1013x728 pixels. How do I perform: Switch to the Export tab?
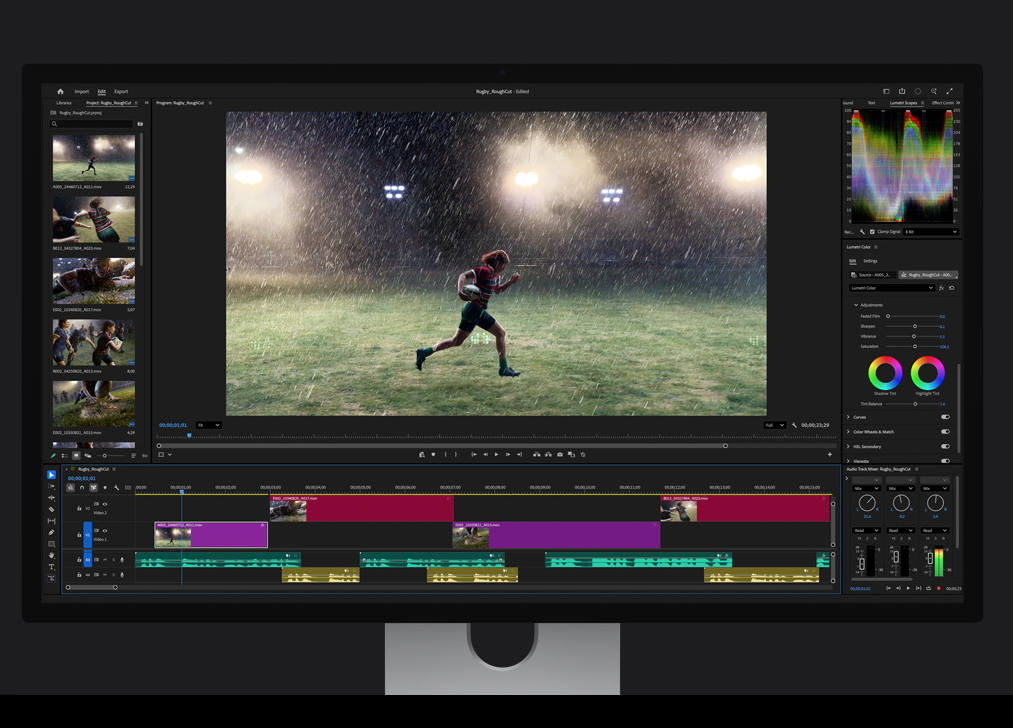coord(121,91)
